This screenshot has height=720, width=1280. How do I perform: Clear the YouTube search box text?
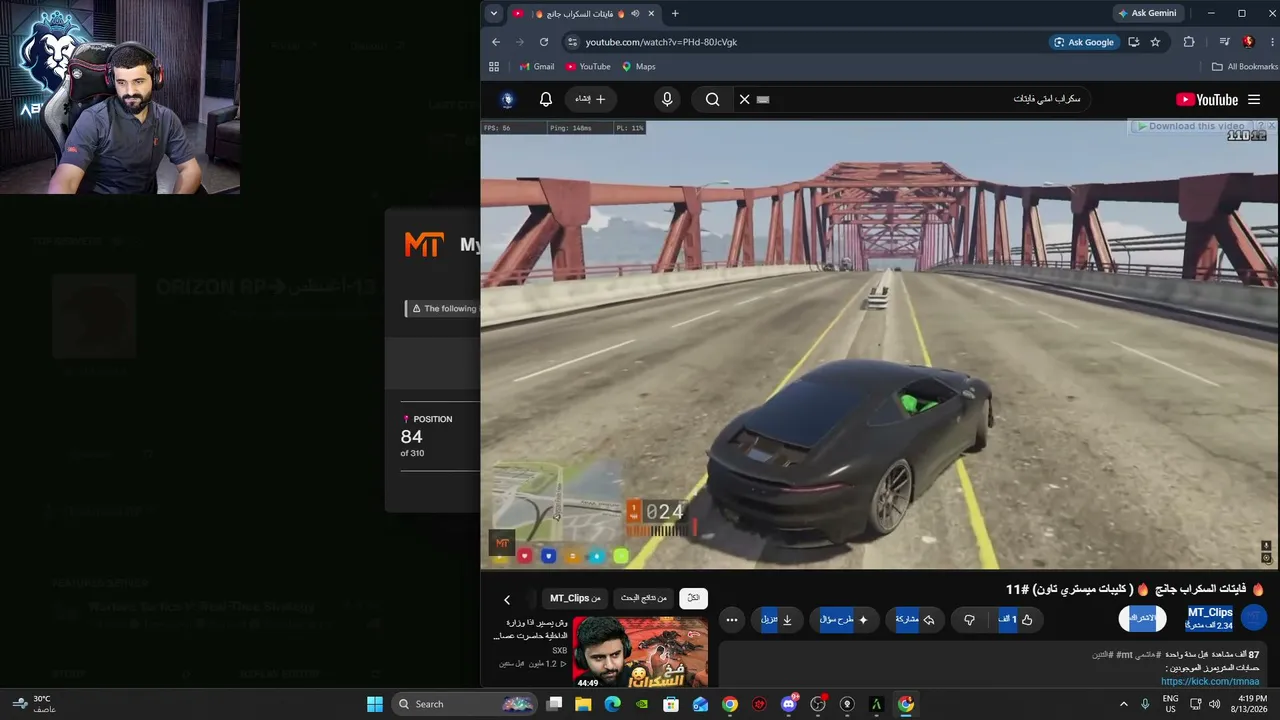744,99
